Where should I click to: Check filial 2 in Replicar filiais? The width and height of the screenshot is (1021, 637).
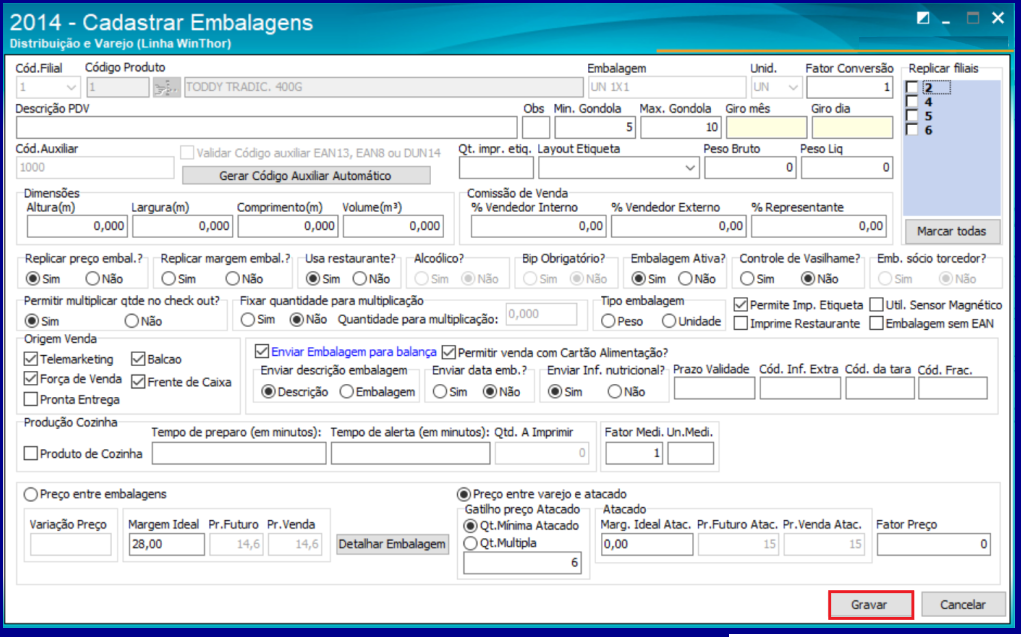[912, 88]
